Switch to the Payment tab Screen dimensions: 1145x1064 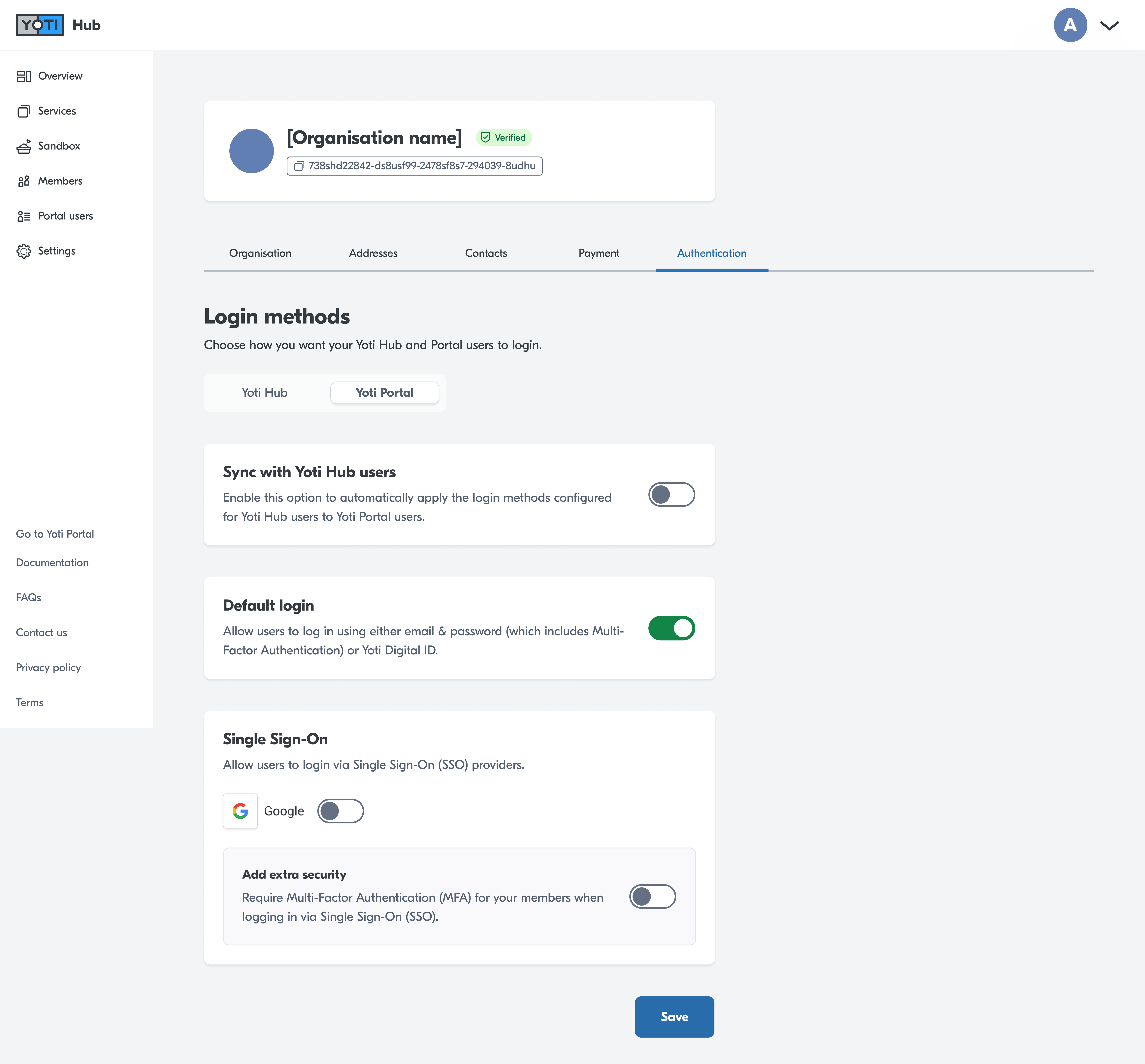coord(599,253)
